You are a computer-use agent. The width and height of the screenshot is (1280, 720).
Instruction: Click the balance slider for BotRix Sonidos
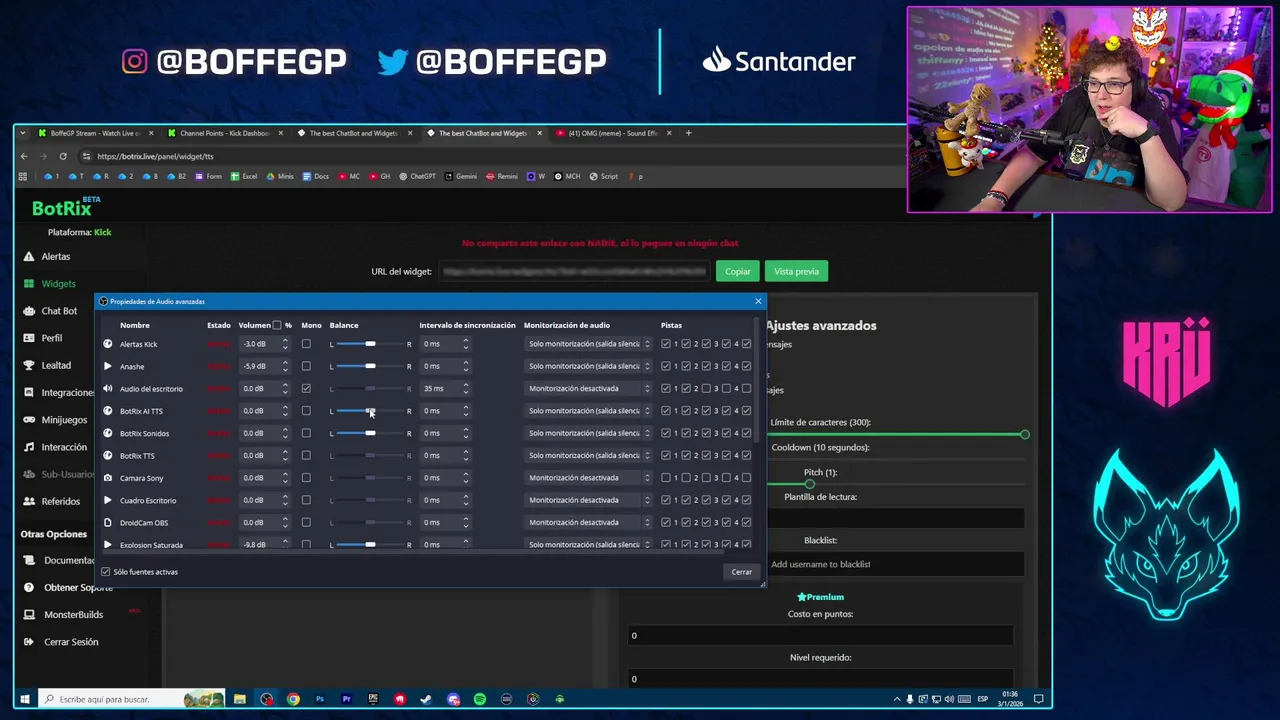click(370, 433)
